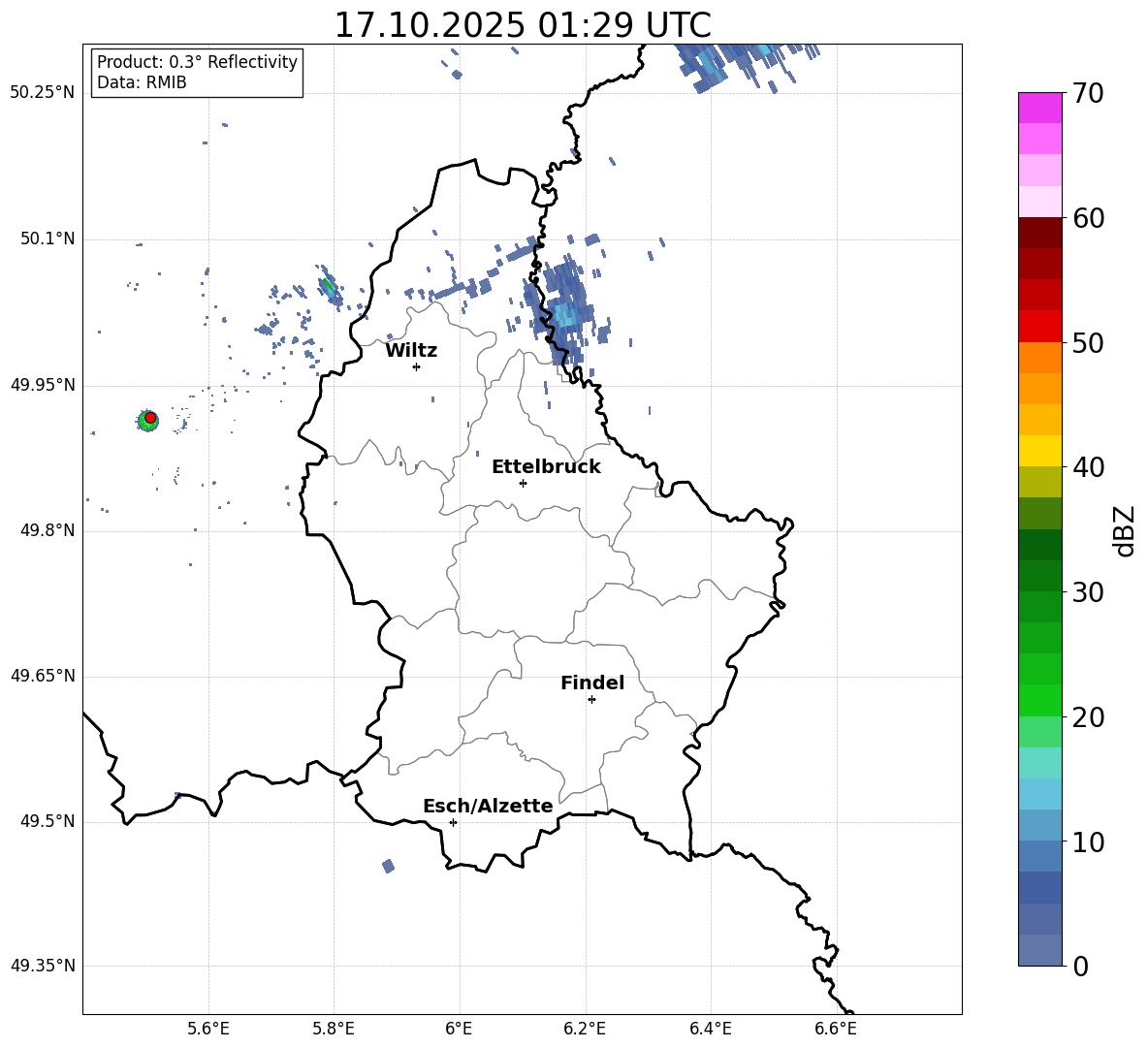1148x1048 pixels.
Task: Click the 6.2°E longitude label
Action: [x=585, y=1029]
